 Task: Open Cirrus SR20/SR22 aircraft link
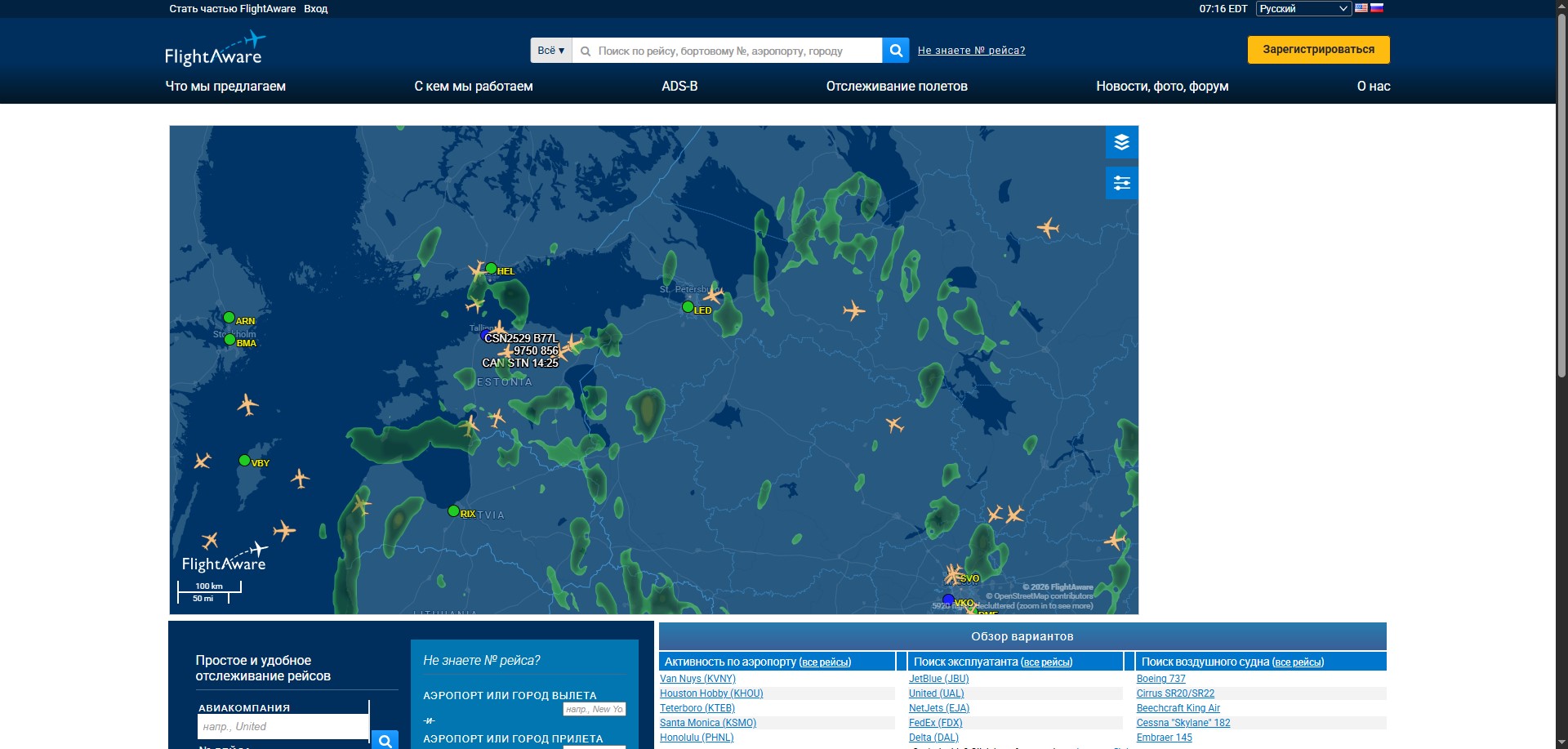(x=1175, y=693)
